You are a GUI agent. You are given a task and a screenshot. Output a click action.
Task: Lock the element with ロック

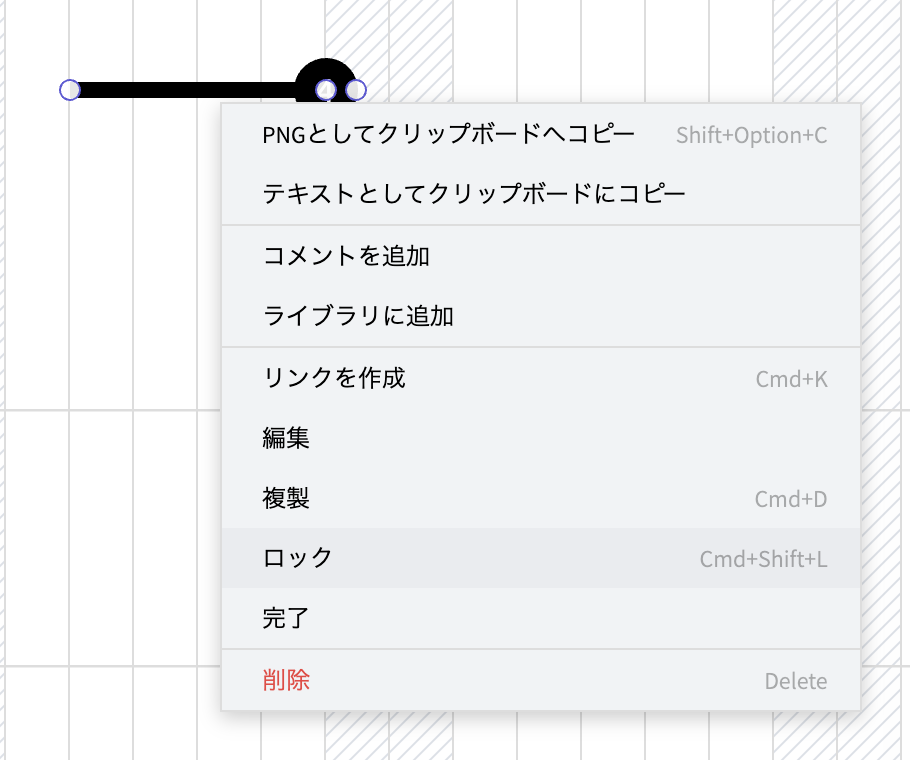click(x=298, y=558)
